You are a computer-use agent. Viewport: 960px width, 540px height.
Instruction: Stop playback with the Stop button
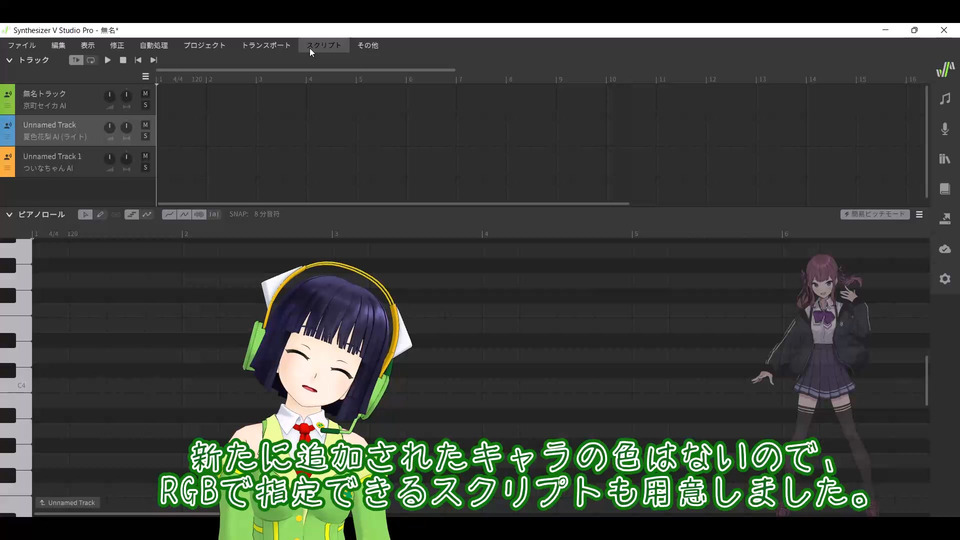(x=123, y=60)
